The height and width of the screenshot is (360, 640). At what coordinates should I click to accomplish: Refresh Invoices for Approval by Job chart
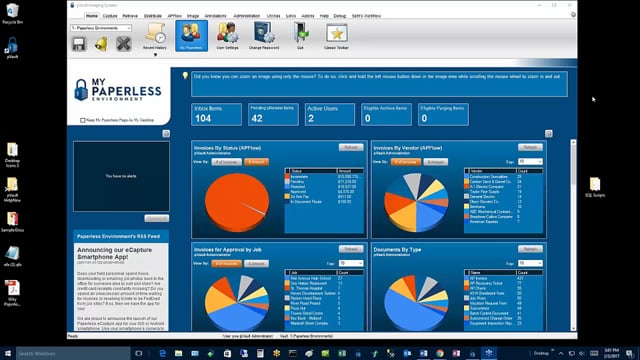(x=351, y=249)
